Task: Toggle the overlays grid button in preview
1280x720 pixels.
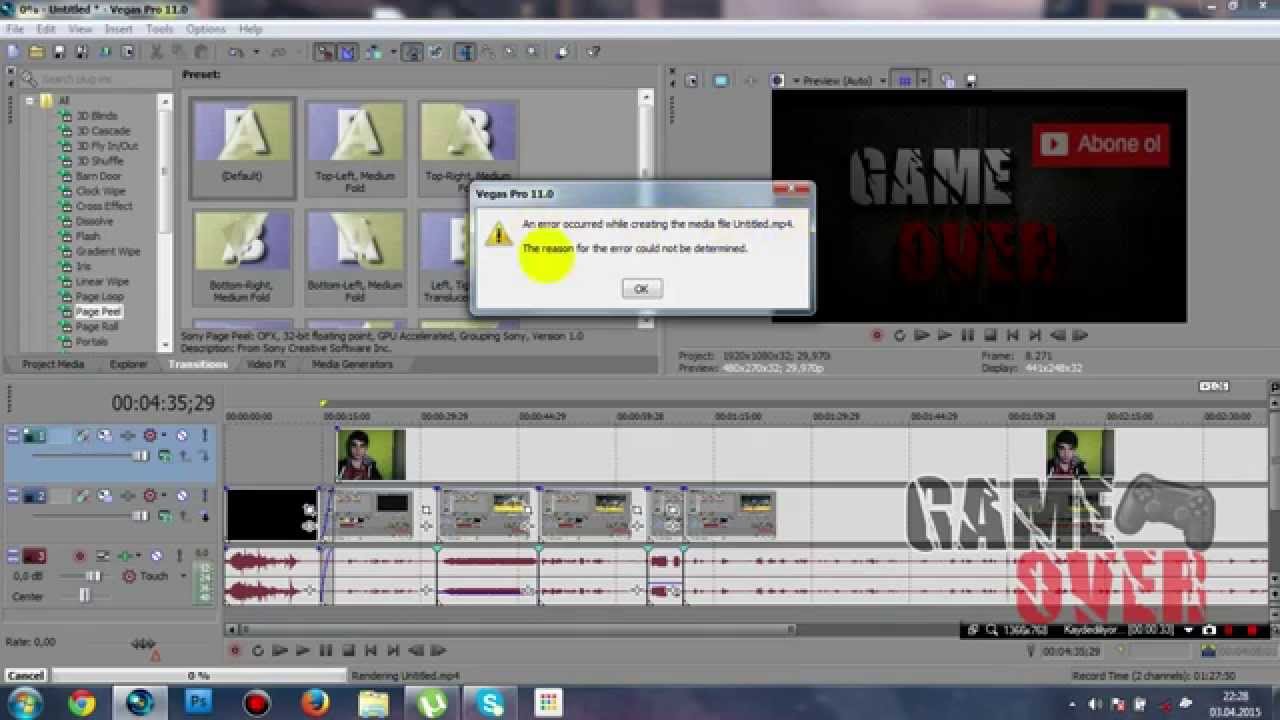Action: coord(905,81)
